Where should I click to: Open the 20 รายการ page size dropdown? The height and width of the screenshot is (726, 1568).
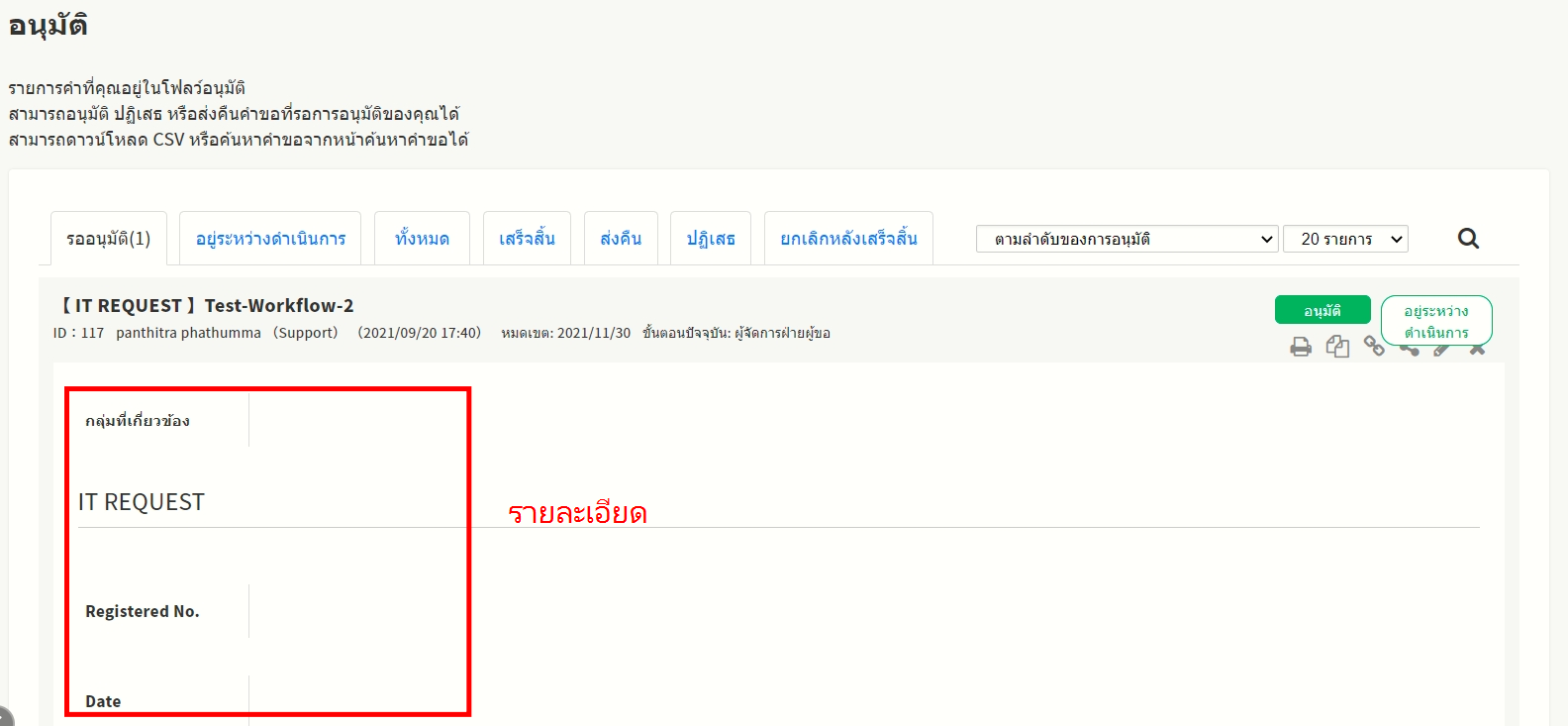pos(1345,239)
